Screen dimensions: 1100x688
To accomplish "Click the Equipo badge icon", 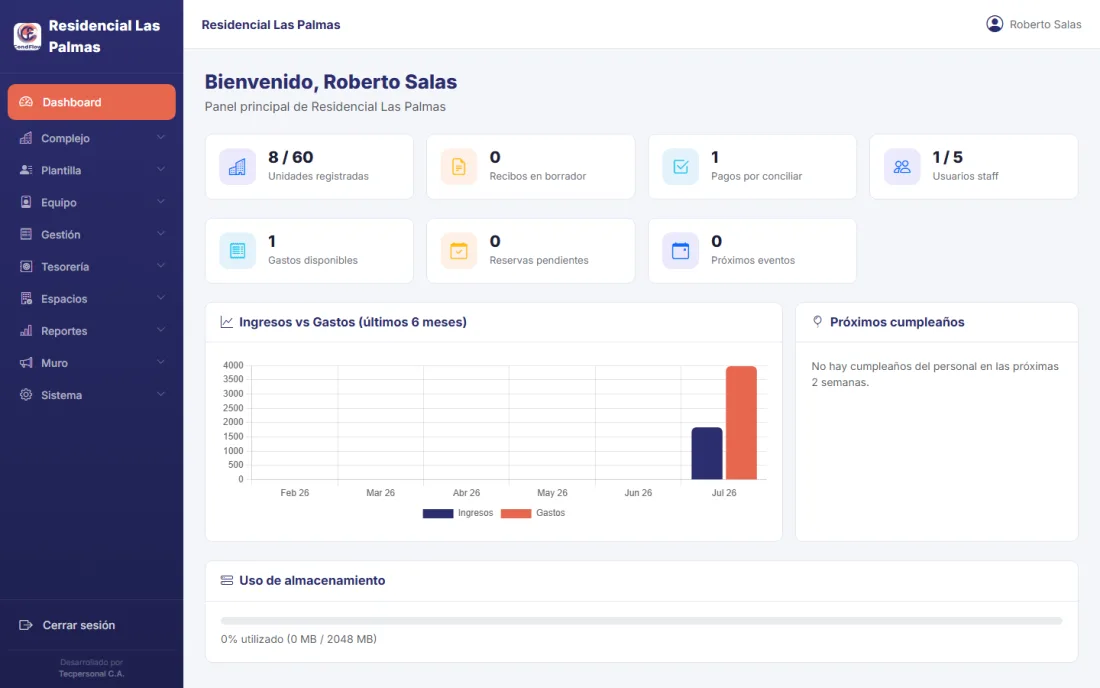I will (x=26, y=202).
